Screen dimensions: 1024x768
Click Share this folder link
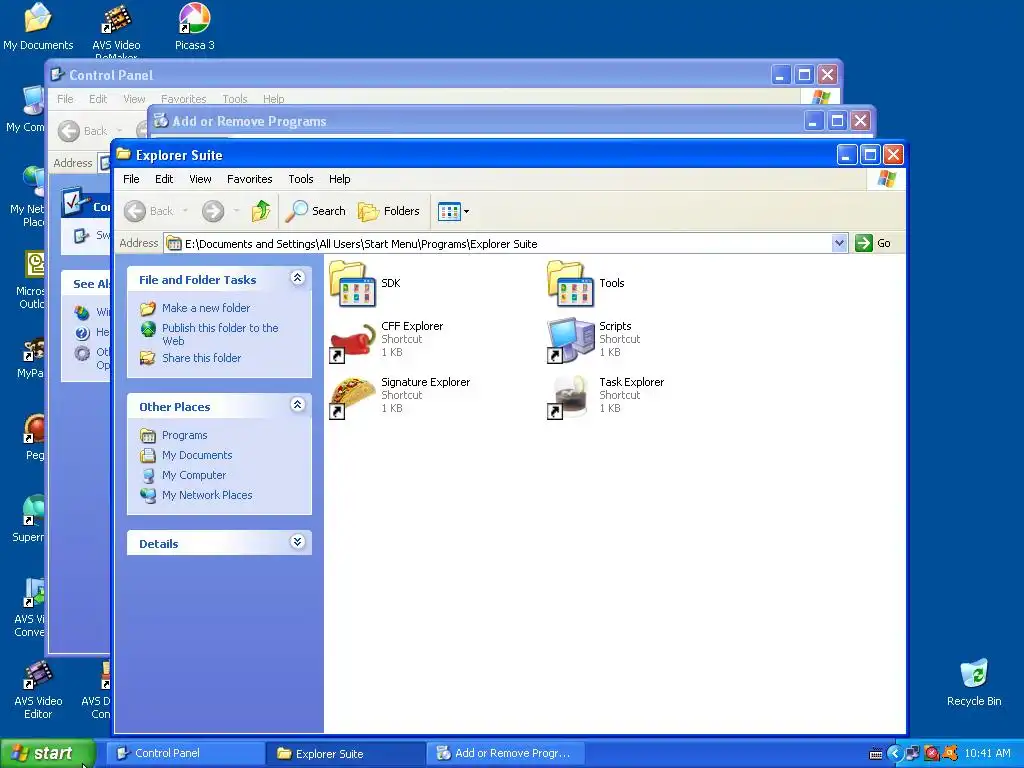click(x=201, y=358)
